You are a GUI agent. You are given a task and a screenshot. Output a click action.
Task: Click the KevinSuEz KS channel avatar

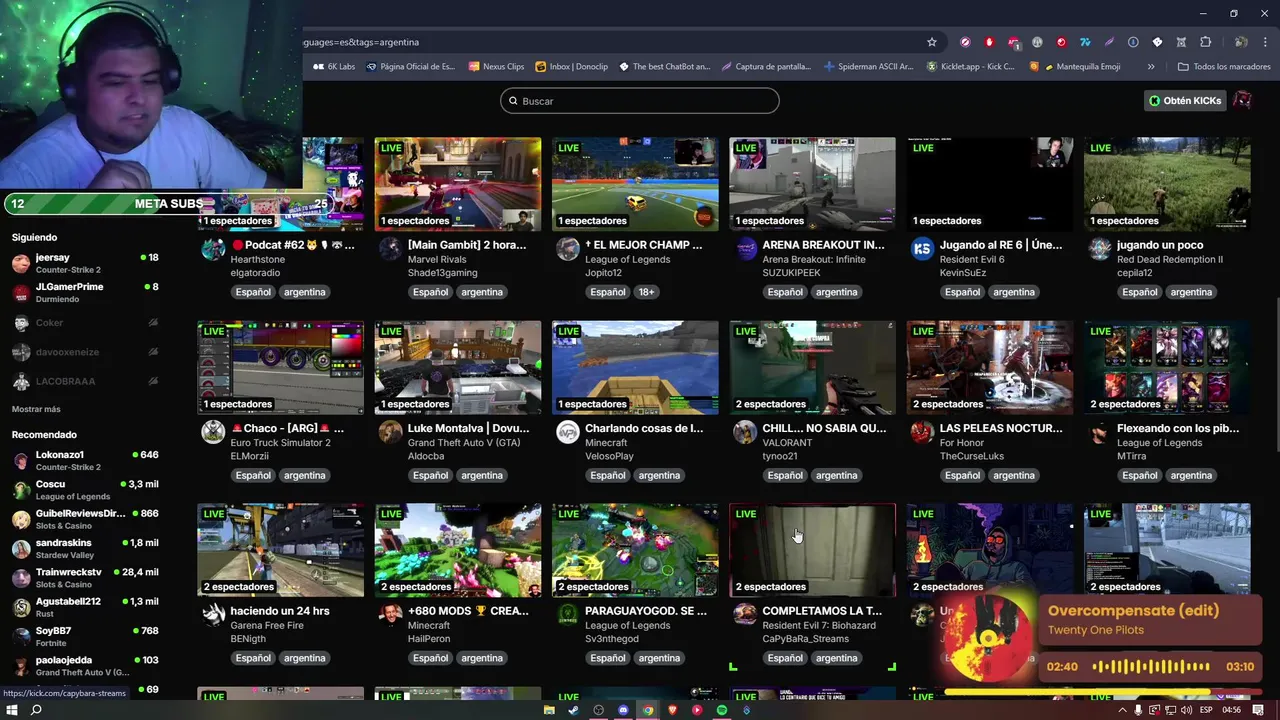point(922,249)
